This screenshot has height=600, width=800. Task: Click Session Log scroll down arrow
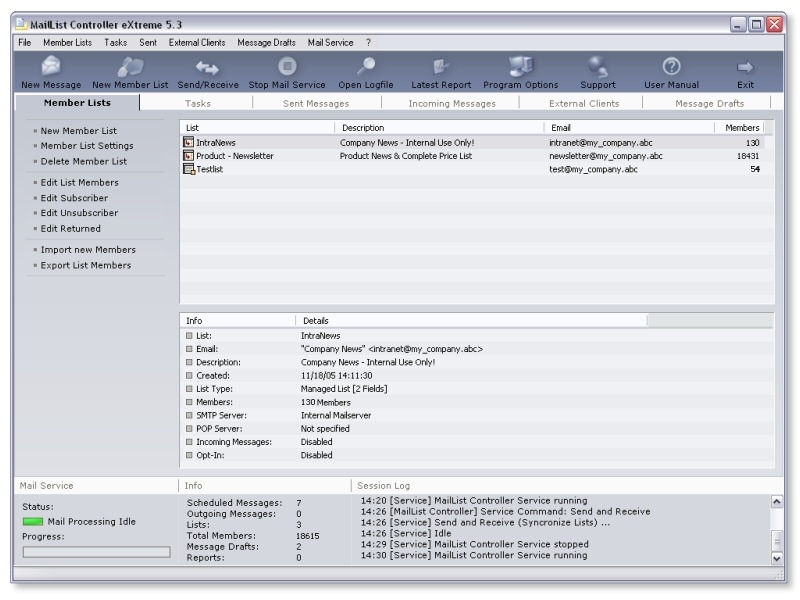777,558
